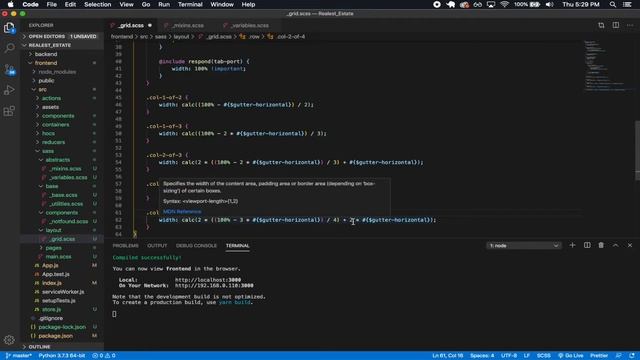Maximize the terminal panel size

[x=616, y=245]
